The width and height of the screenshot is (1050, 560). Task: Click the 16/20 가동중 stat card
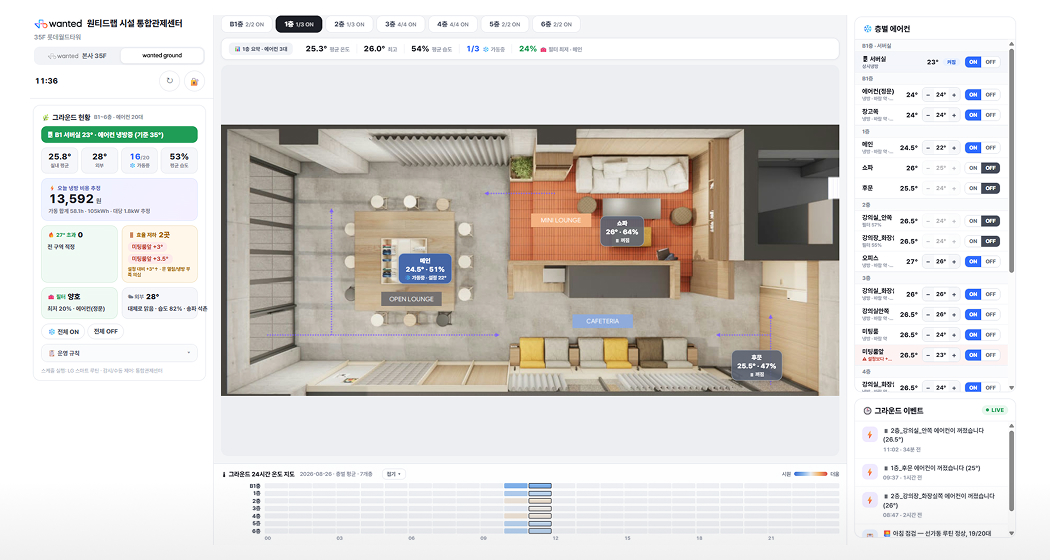coord(139,161)
